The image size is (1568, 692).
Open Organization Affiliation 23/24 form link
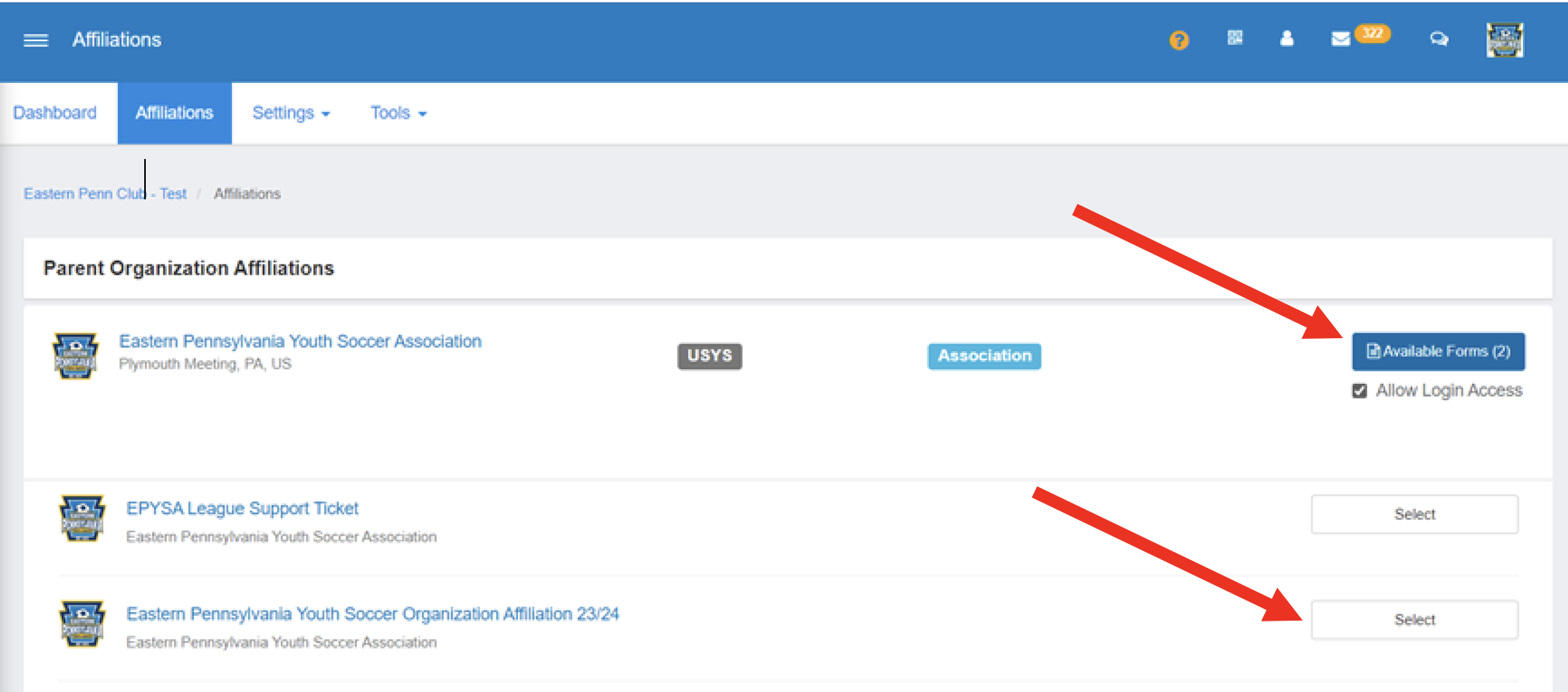(373, 614)
